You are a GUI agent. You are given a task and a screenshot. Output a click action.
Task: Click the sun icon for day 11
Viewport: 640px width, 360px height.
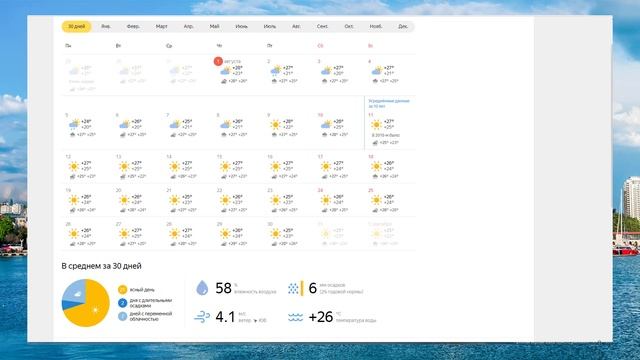coord(376,124)
